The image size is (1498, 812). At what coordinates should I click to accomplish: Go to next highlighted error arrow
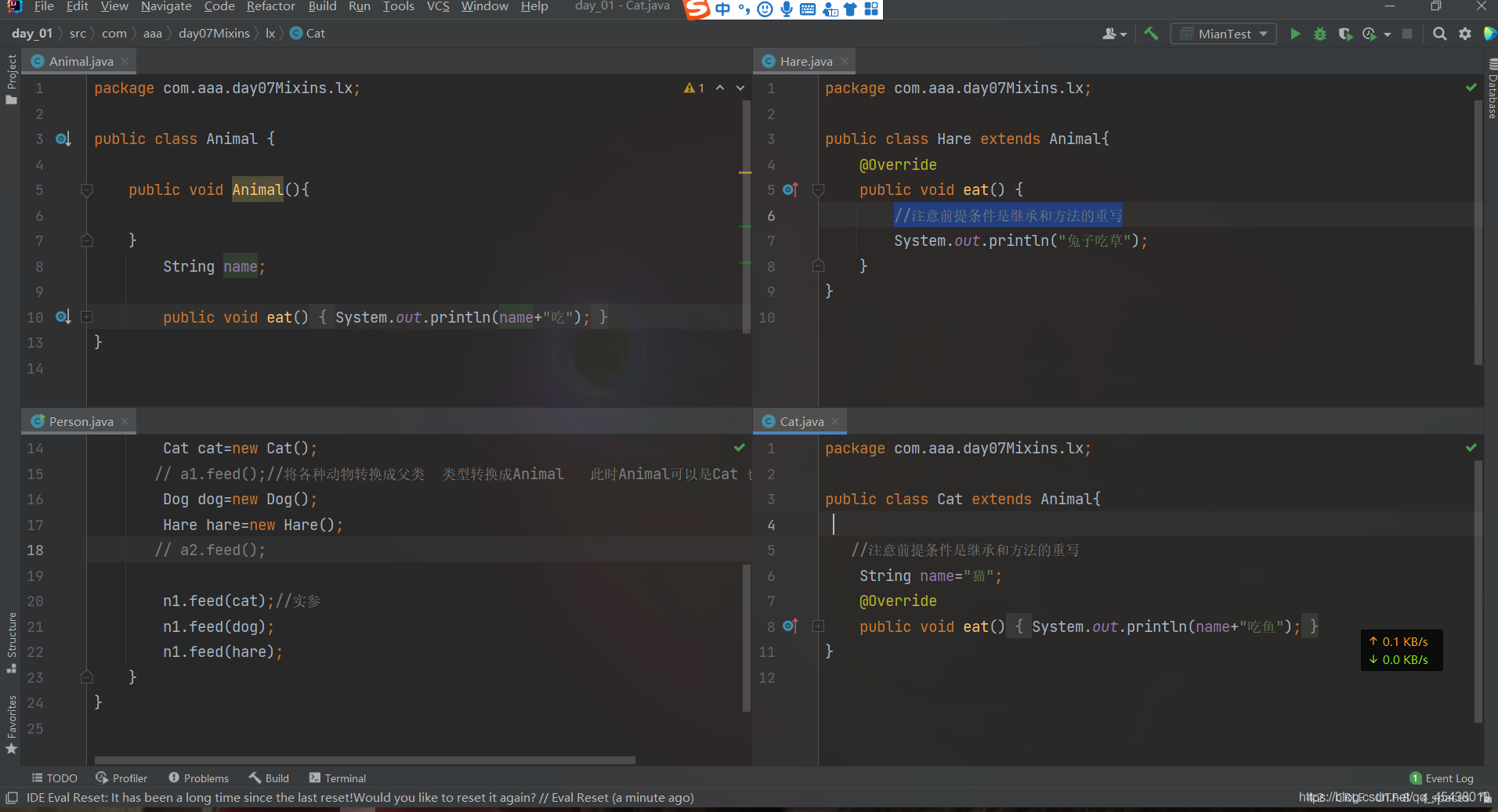740,88
